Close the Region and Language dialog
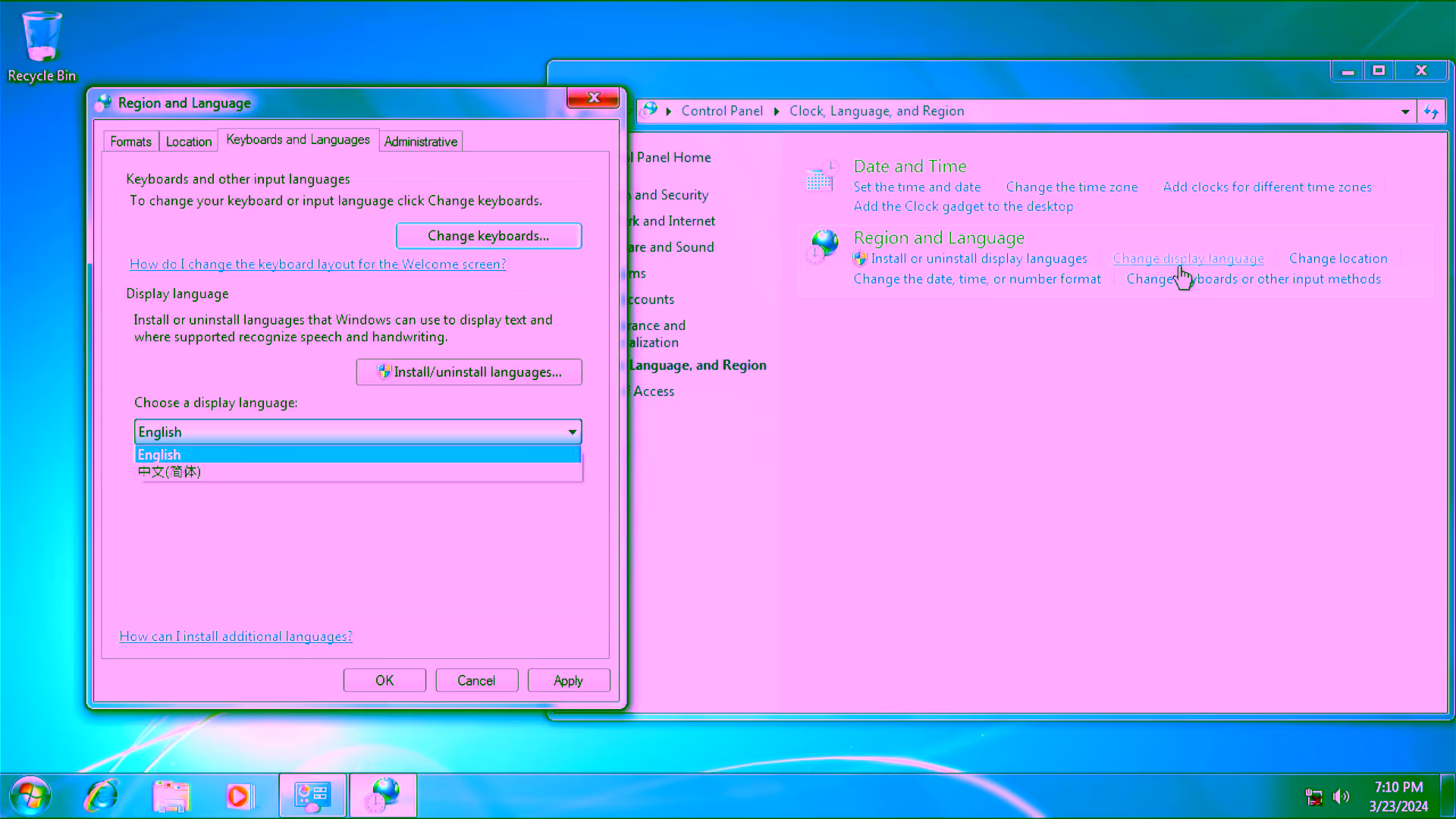This screenshot has width=1456, height=819. (593, 98)
